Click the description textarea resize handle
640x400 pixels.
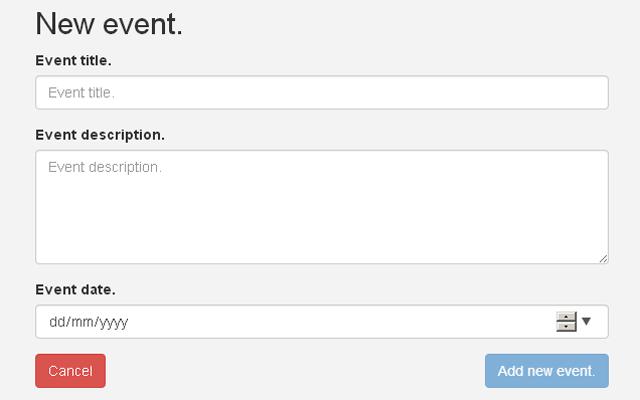coord(603,258)
